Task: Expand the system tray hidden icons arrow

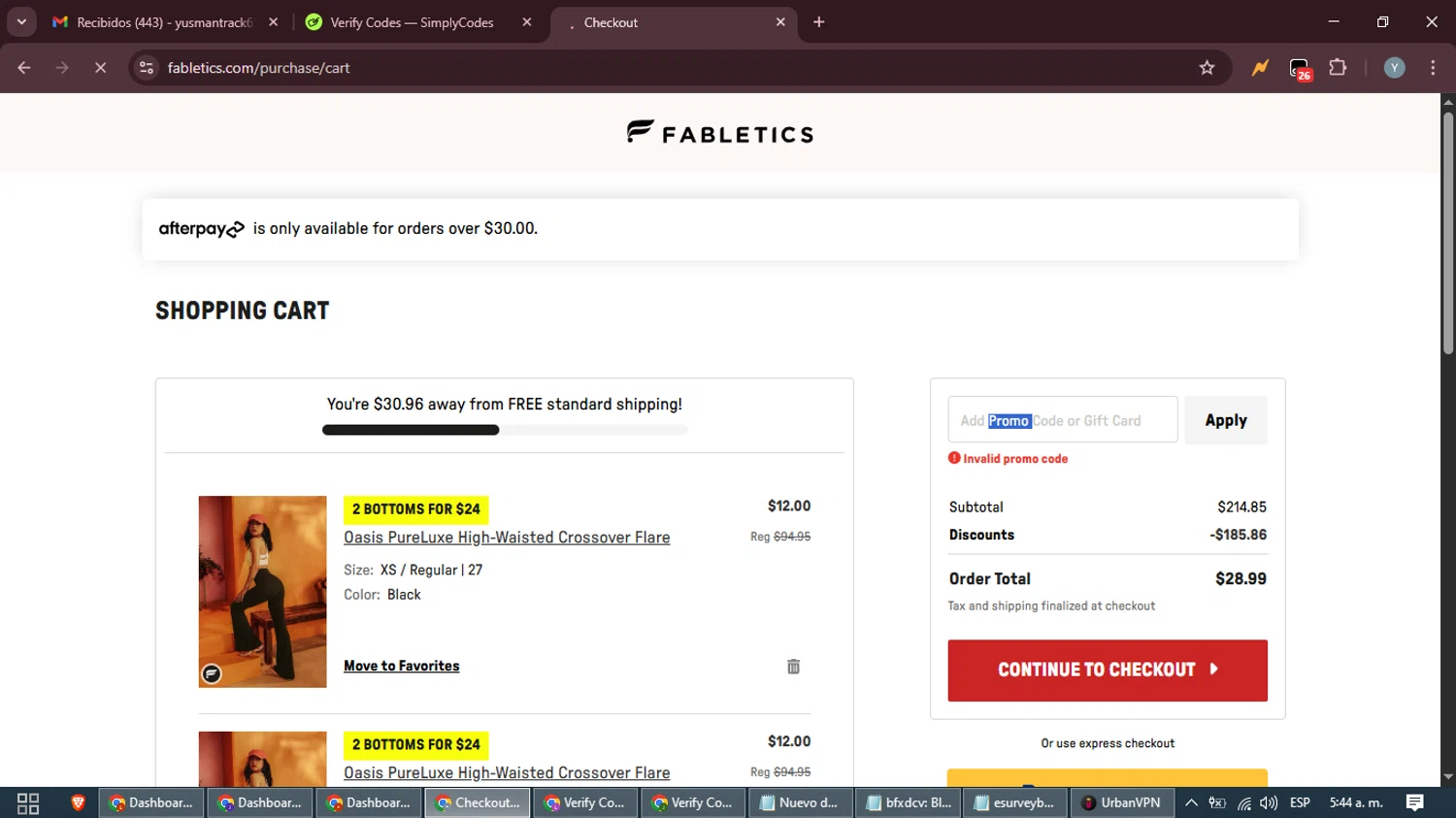Action: click(1191, 802)
